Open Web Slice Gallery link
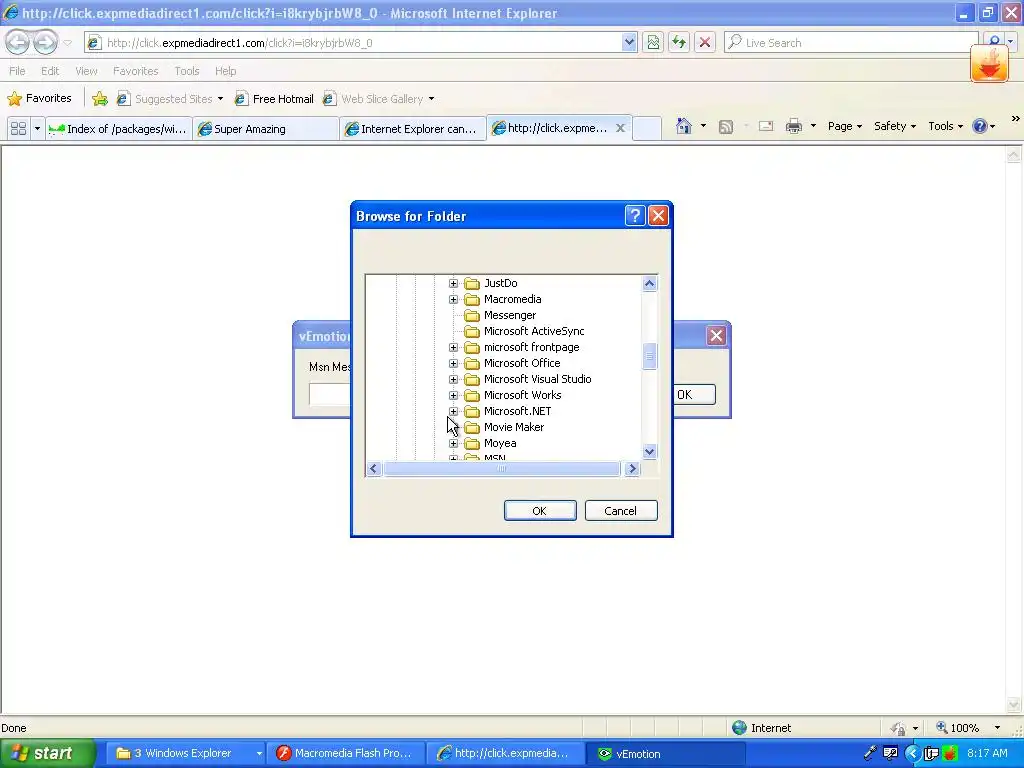Image resolution: width=1024 pixels, height=768 pixels. coord(379,99)
